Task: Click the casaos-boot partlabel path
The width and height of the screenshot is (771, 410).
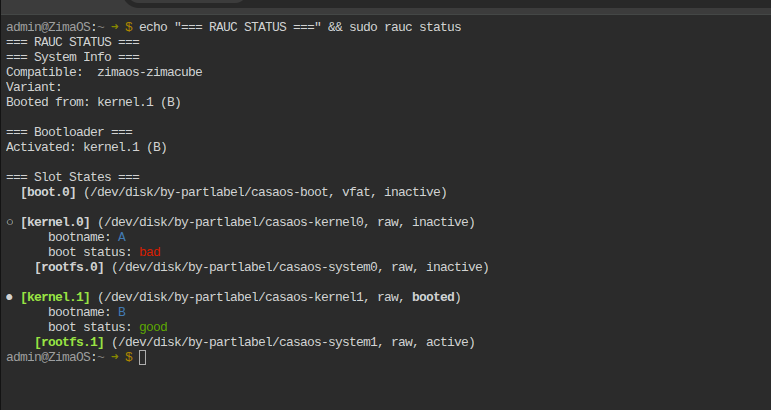Action: pyautogui.click(x=209, y=192)
